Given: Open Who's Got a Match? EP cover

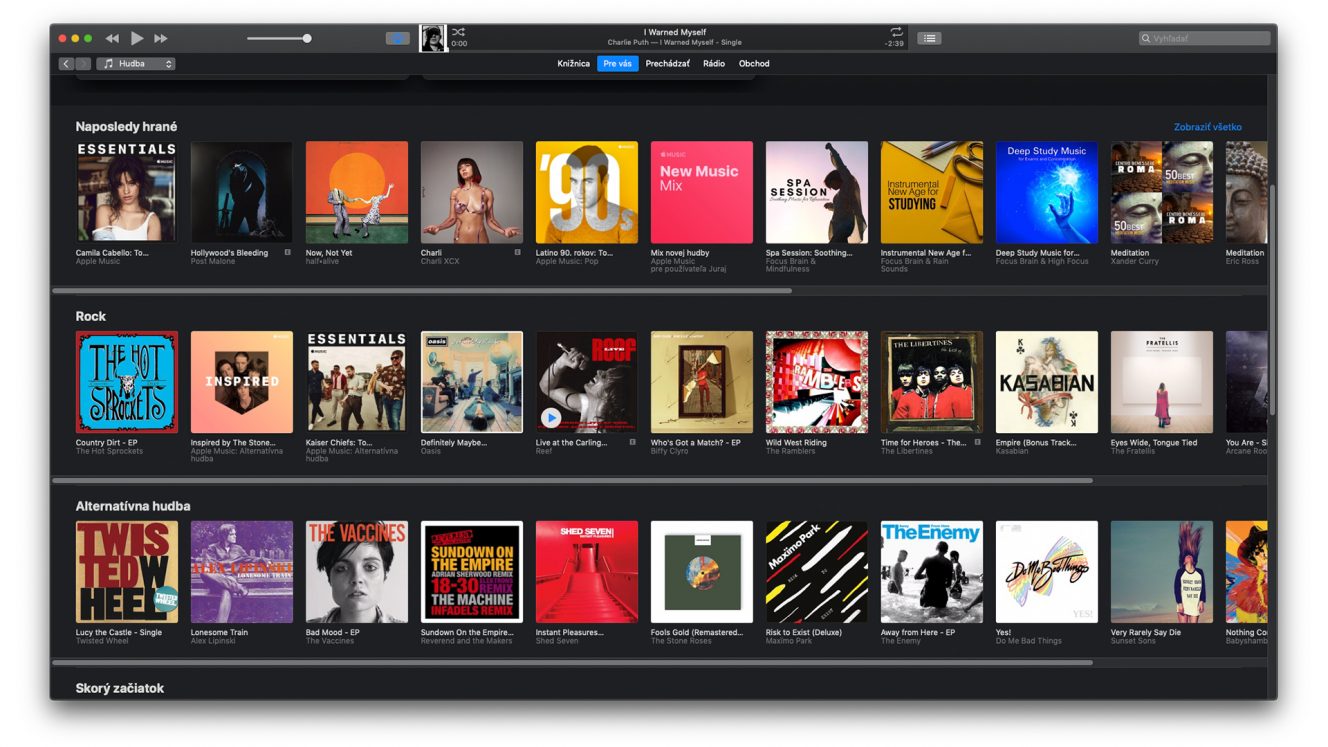Looking at the screenshot, I should 702,382.
